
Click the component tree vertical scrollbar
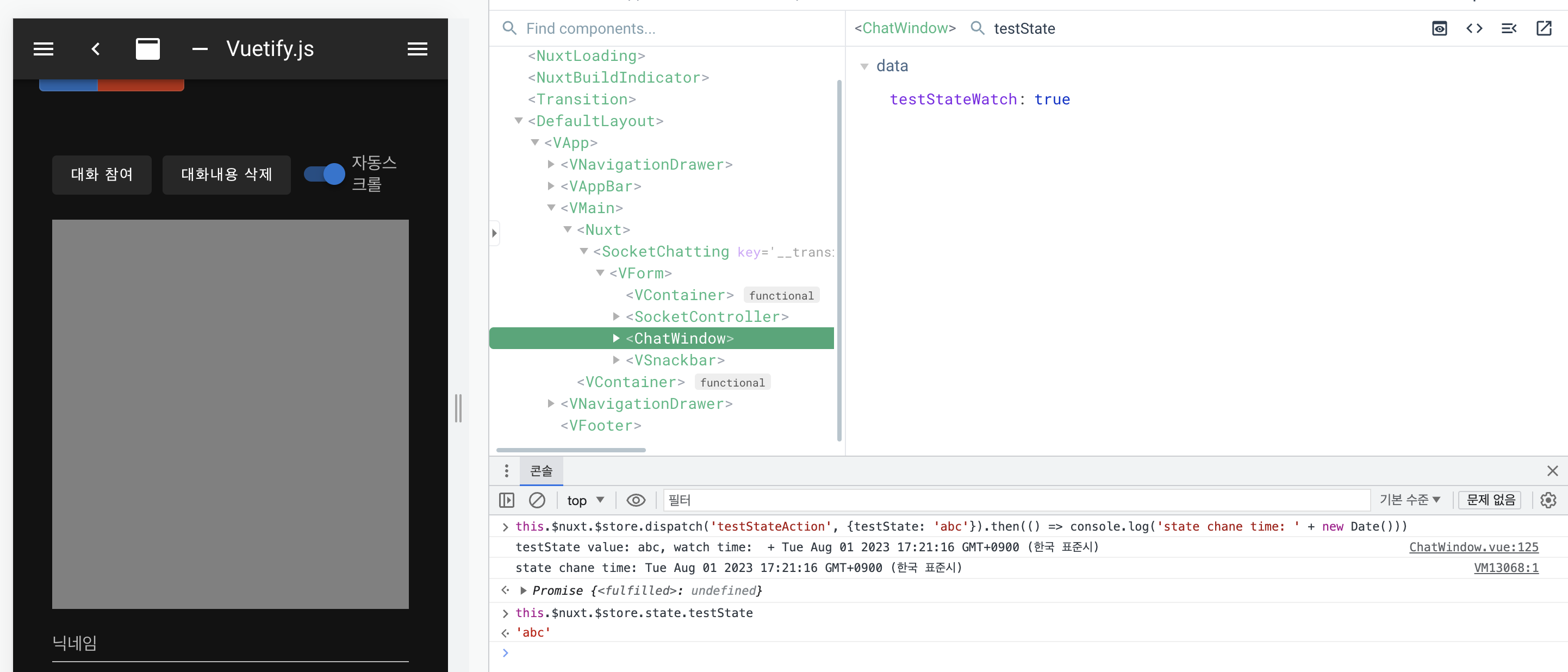point(839,260)
